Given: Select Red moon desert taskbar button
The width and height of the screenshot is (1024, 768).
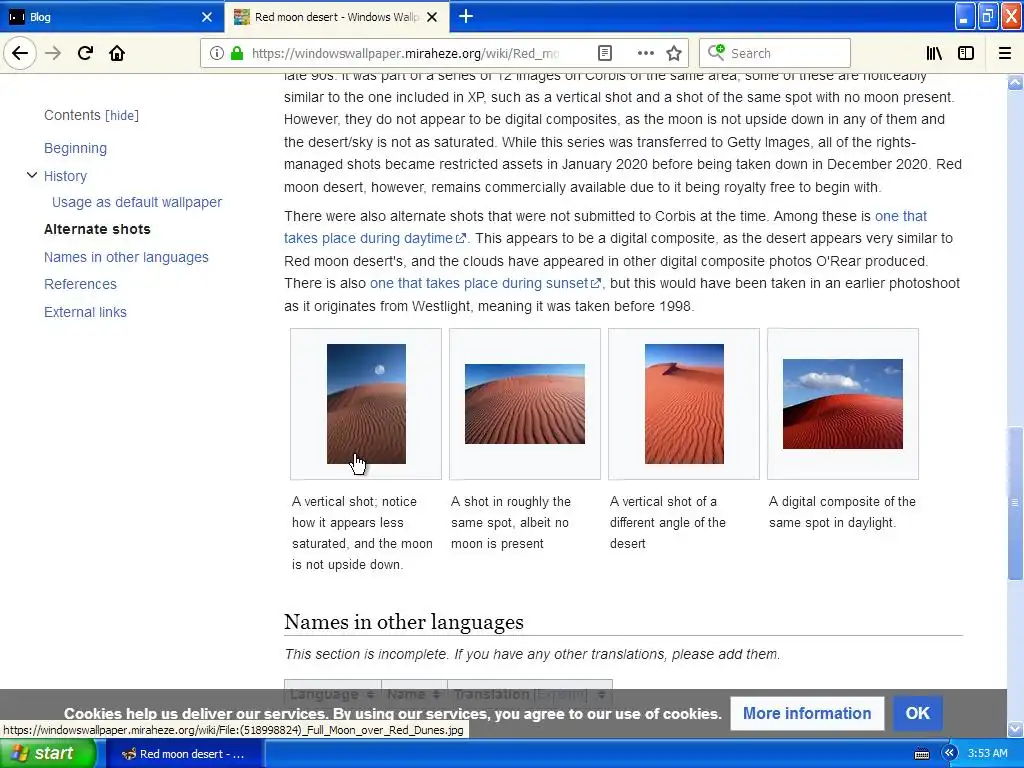Looking at the screenshot, I should [185, 754].
